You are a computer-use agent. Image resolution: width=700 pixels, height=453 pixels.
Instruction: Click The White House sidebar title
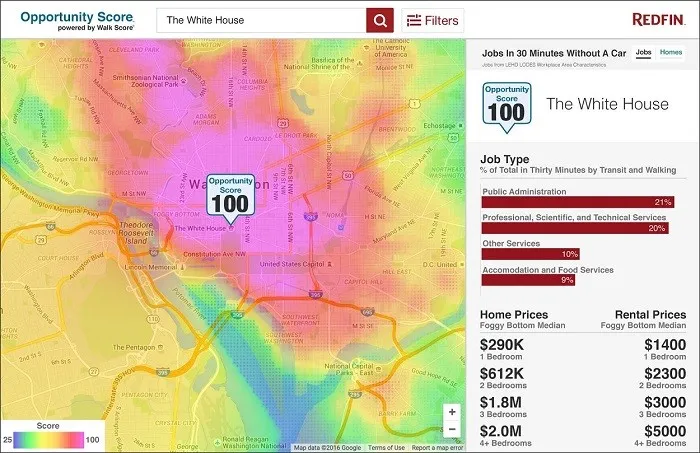click(608, 104)
